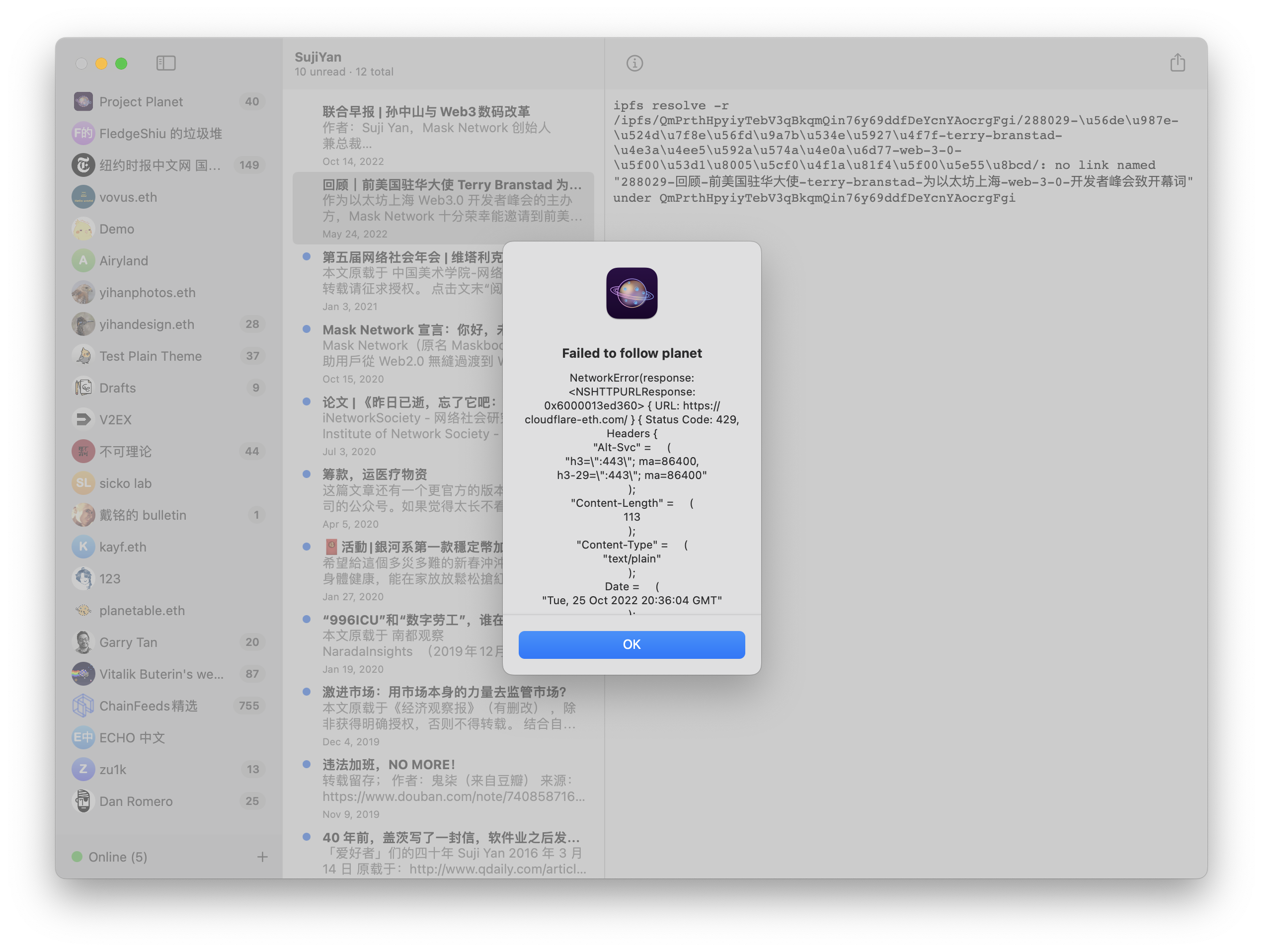Click the Planet app icon in the dialog
Screen dimensions: 1263x952
point(631,294)
